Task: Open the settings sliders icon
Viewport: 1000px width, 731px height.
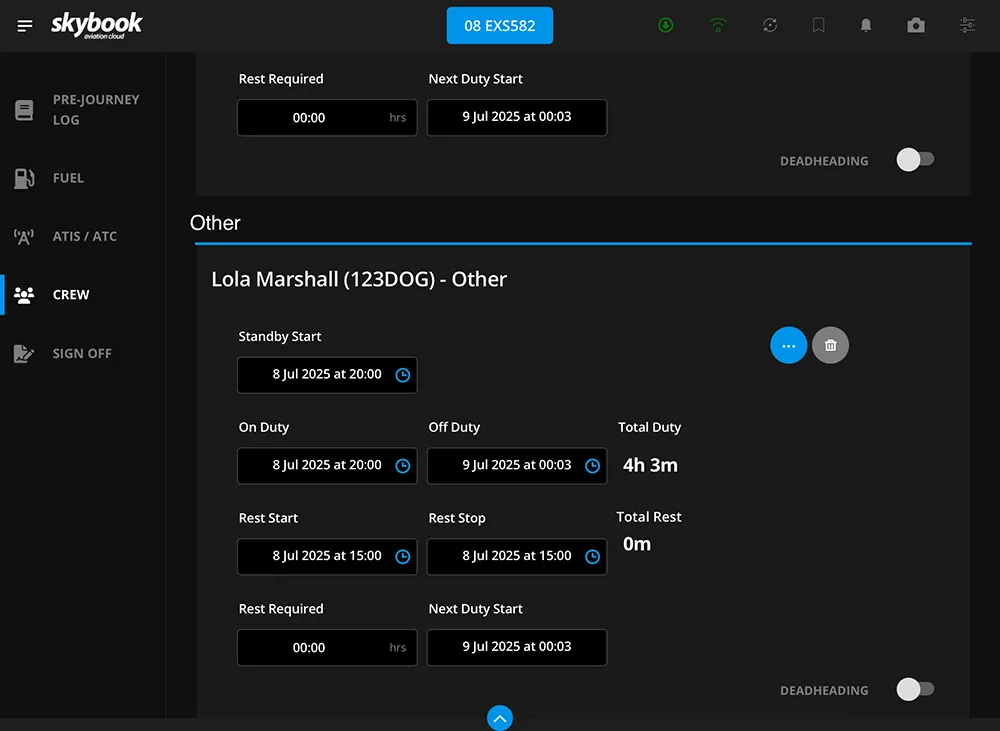Action: (x=967, y=25)
